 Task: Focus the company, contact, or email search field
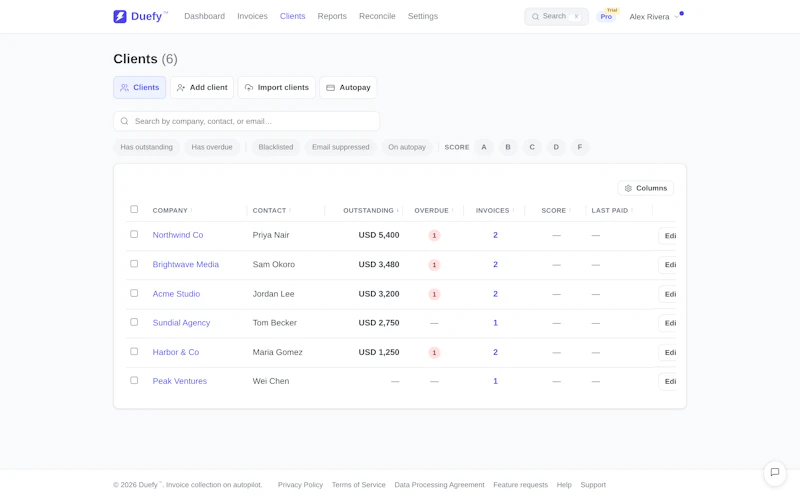[x=246, y=121]
